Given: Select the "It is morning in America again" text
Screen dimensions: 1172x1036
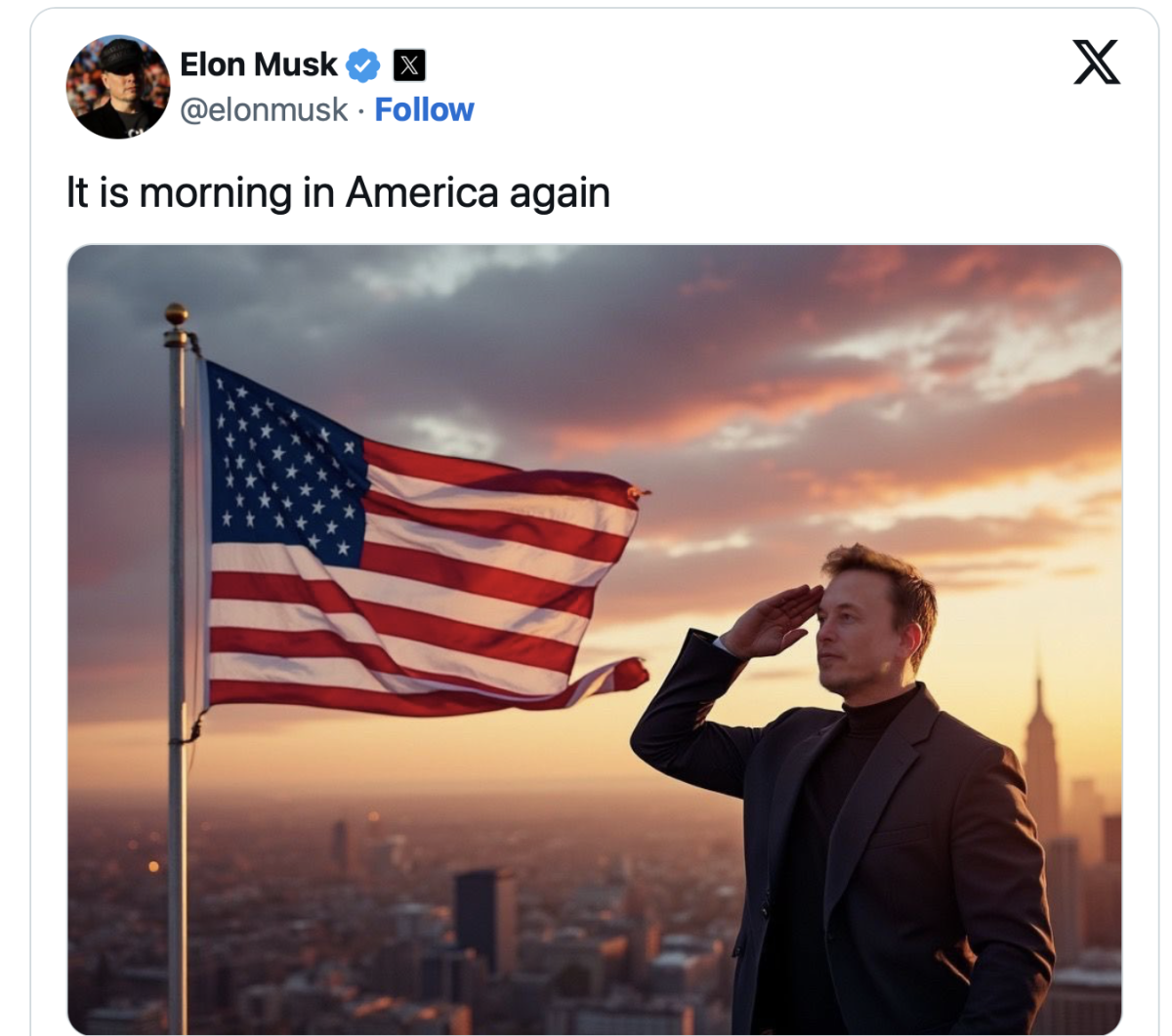Looking at the screenshot, I should tap(338, 192).
